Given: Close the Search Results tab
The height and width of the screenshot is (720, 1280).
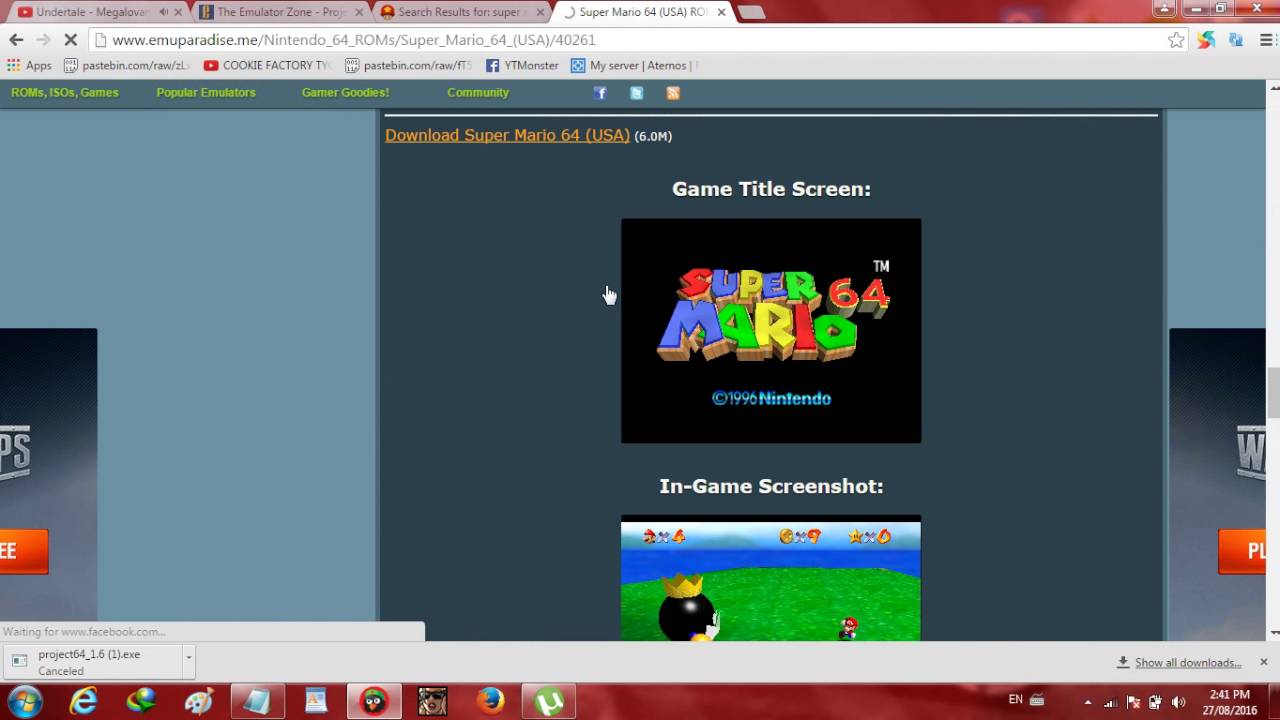Looking at the screenshot, I should 540,12.
